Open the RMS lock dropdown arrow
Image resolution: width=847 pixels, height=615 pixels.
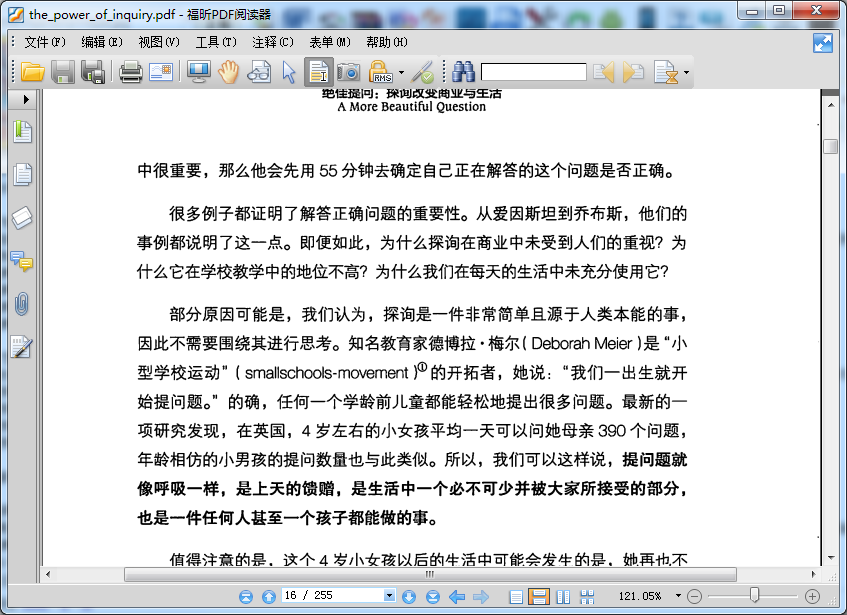[x=401, y=72]
